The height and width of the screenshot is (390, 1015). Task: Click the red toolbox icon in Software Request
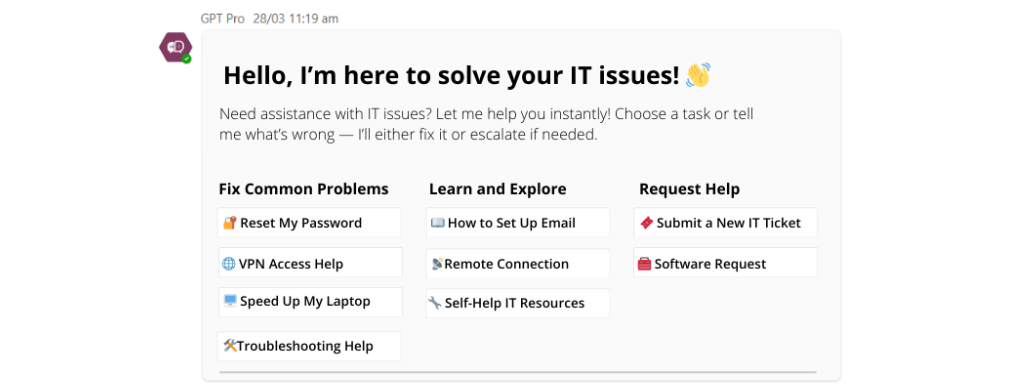click(x=644, y=264)
